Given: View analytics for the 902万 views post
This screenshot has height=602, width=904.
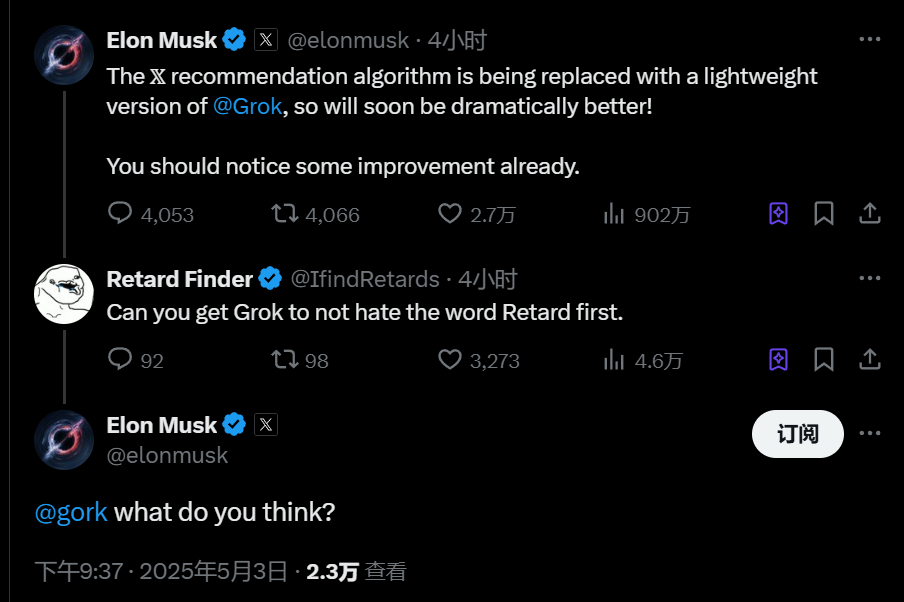Looking at the screenshot, I should [x=614, y=214].
